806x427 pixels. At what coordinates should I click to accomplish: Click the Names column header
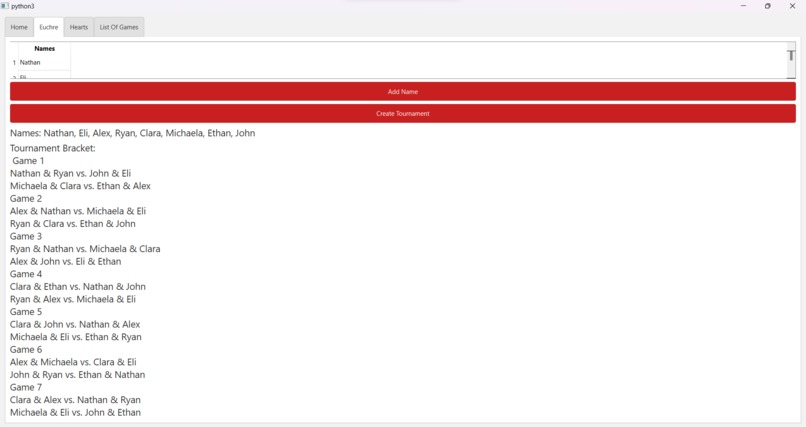tap(44, 48)
